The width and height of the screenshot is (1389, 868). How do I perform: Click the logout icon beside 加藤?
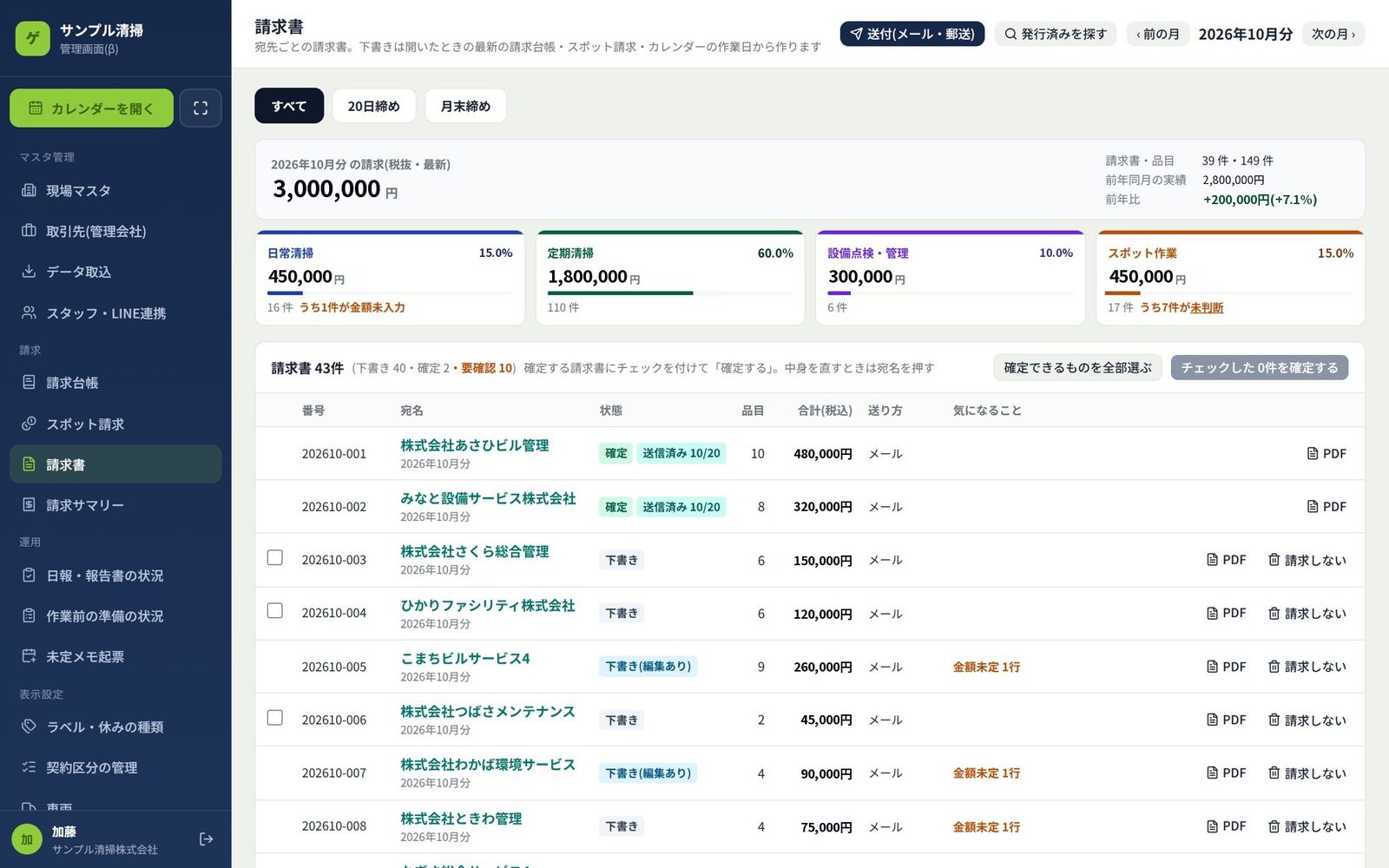pyautogui.click(x=207, y=839)
